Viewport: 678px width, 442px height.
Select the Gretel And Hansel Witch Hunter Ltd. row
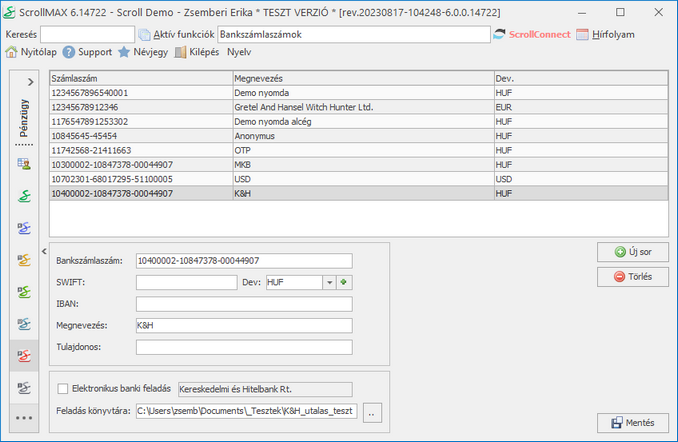click(x=358, y=107)
